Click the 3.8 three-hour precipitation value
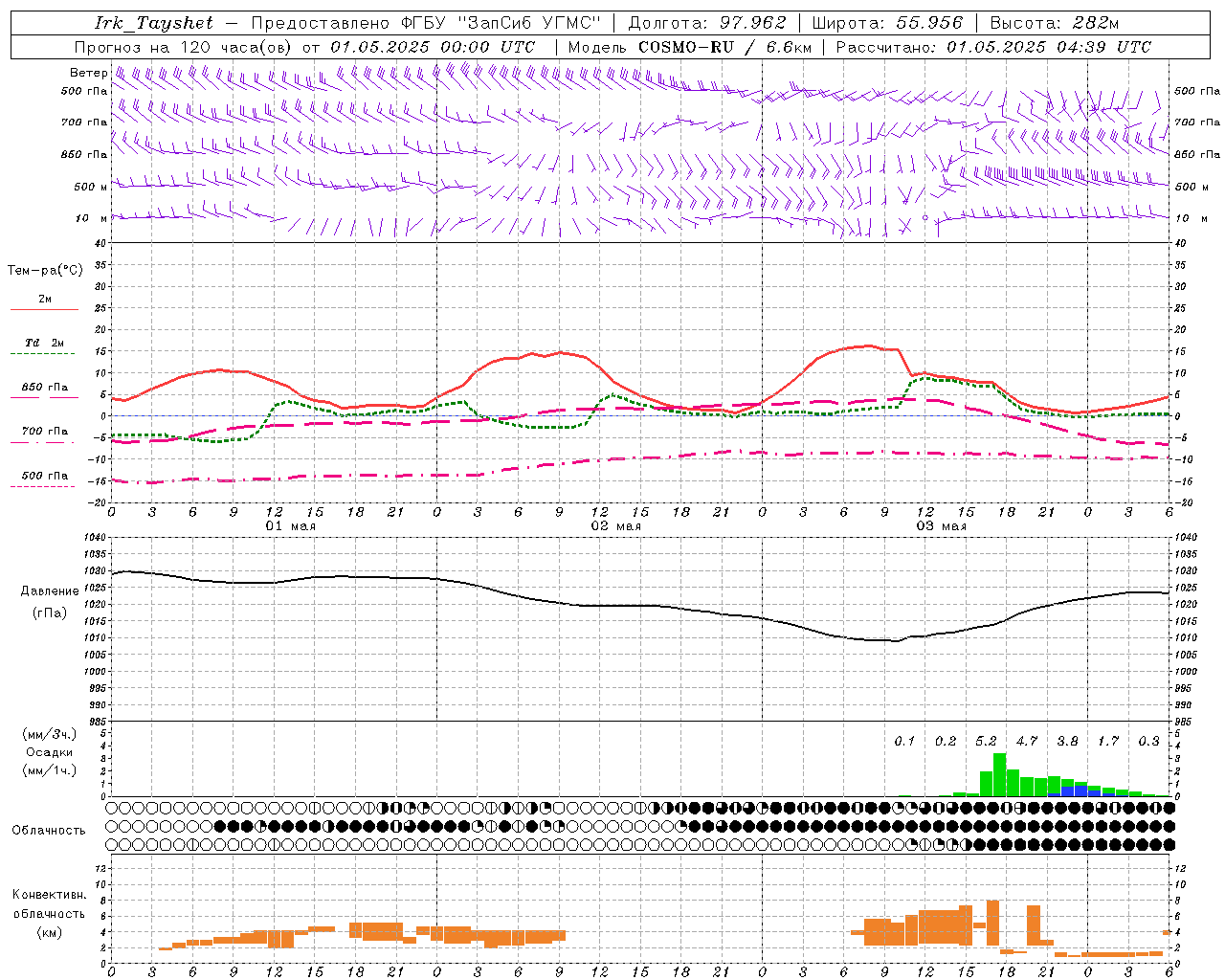The image size is (1225, 980). (x=1067, y=741)
